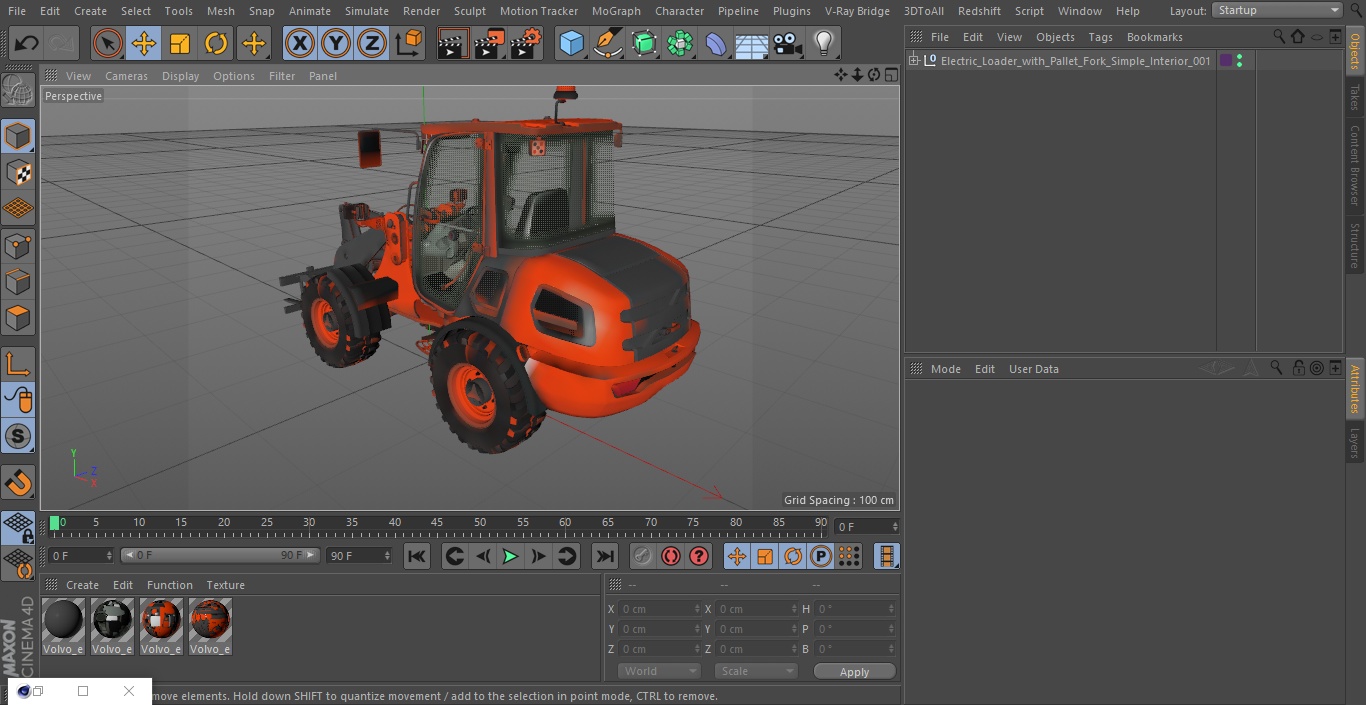Switch to the Content Browser tab

[x=1355, y=165]
